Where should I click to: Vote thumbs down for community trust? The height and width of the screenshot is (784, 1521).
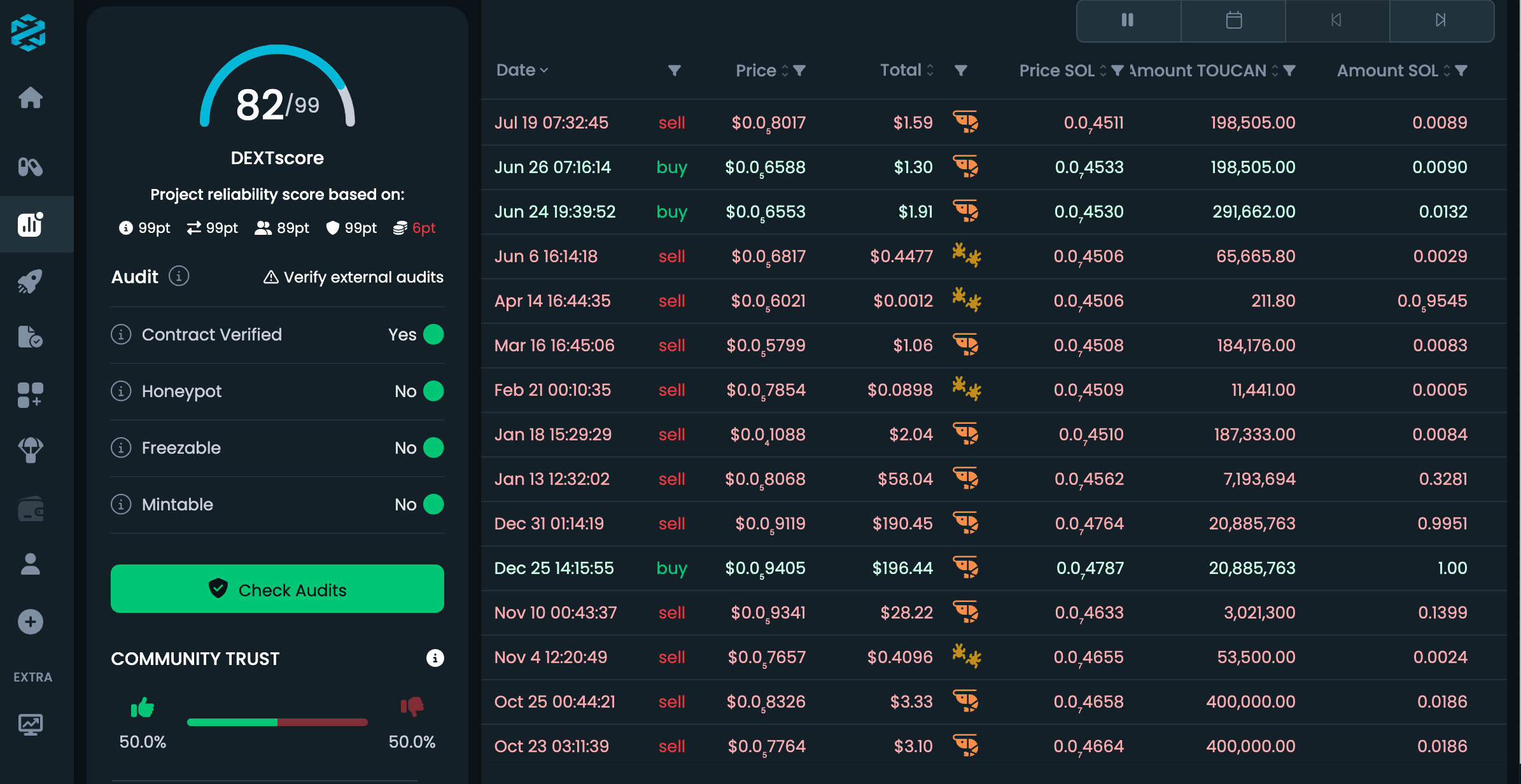pos(412,706)
